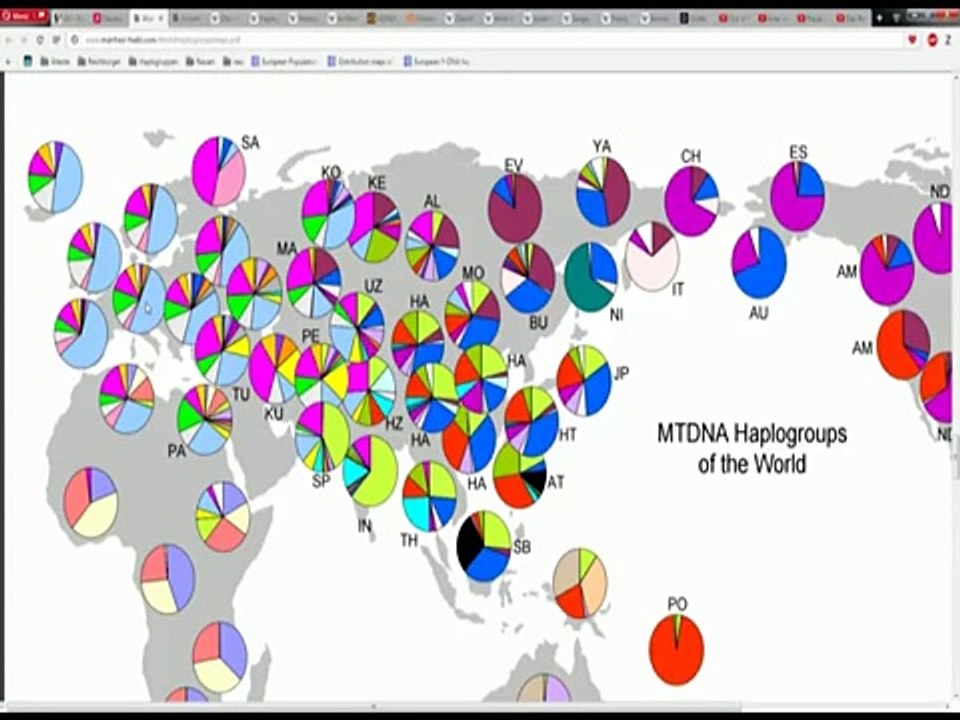Viewport: 960px width, 720px height.
Task: Click the 'MA' map label
Action: [x=287, y=249]
